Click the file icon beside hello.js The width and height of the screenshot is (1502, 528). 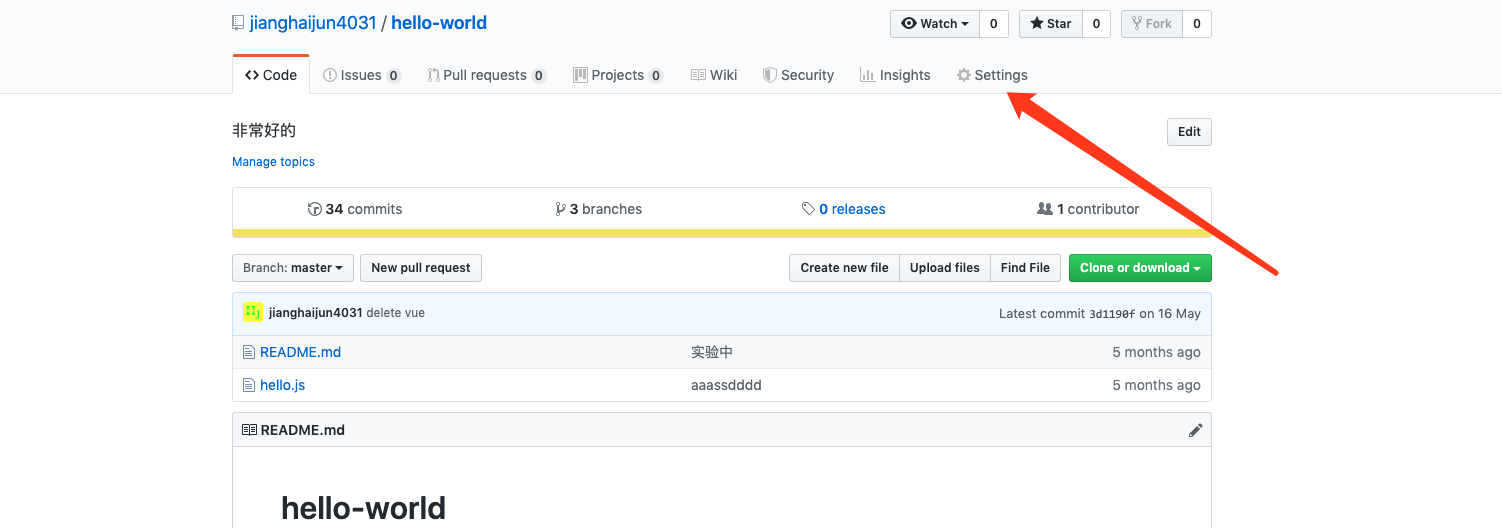[x=249, y=385]
